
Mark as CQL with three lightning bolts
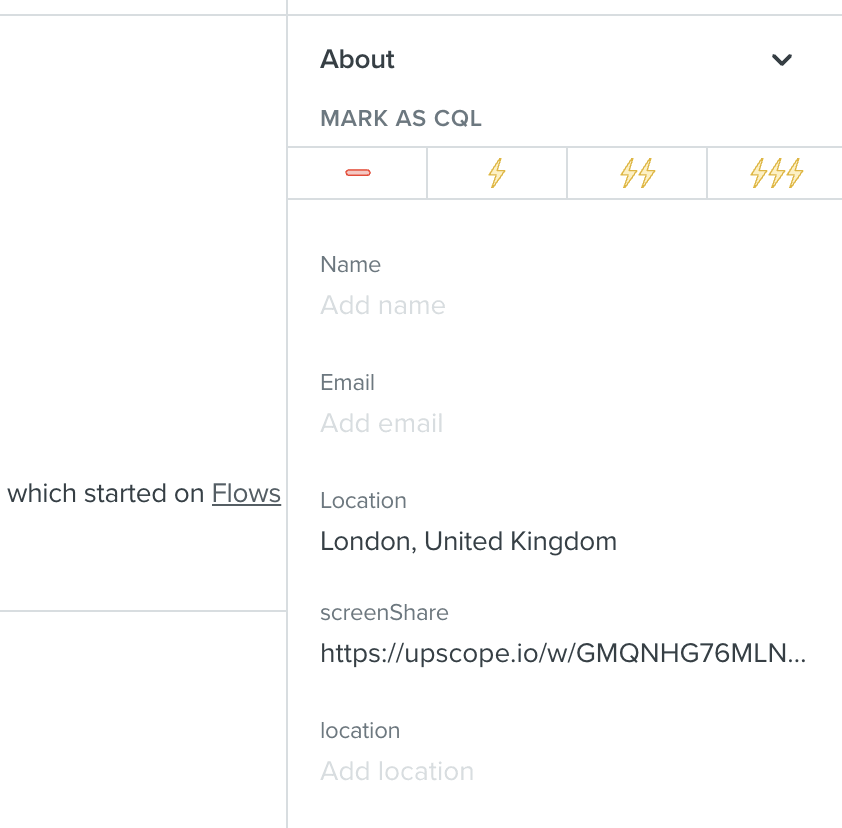pyautogui.click(x=776, y=172)
